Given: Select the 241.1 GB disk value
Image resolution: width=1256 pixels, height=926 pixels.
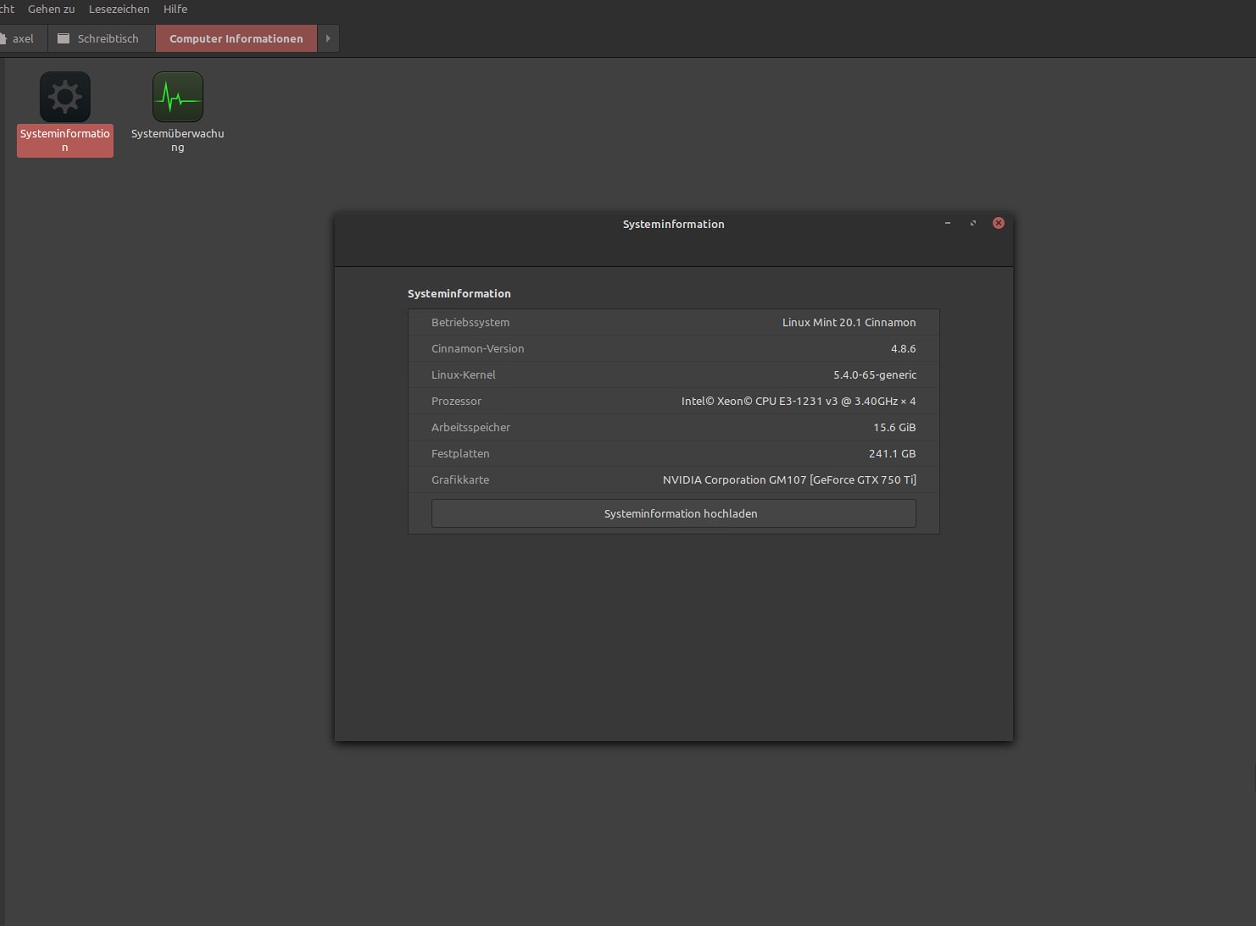Looking at the screenshot, I should 892,453.
